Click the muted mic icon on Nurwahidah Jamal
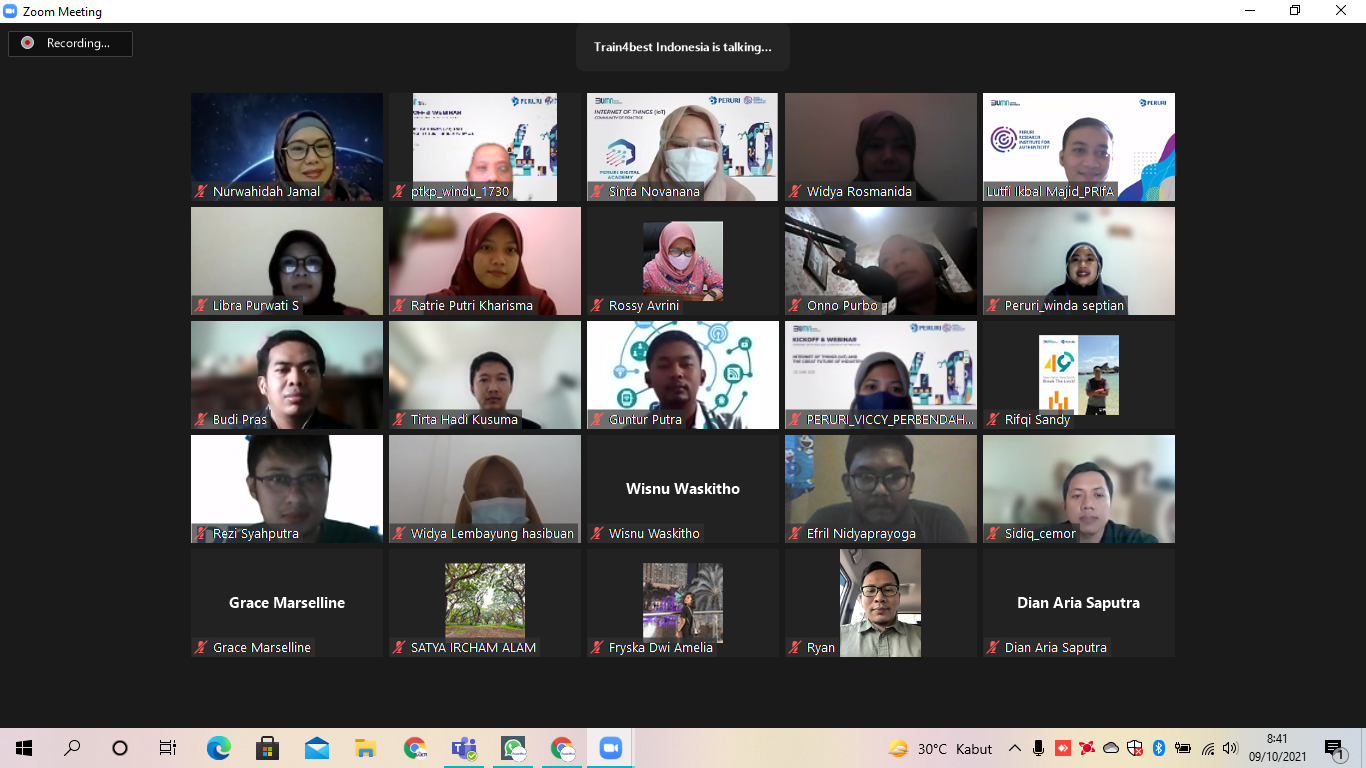Image resolution: width=1366 pixels, height=768 pixels. click(202, 192)
